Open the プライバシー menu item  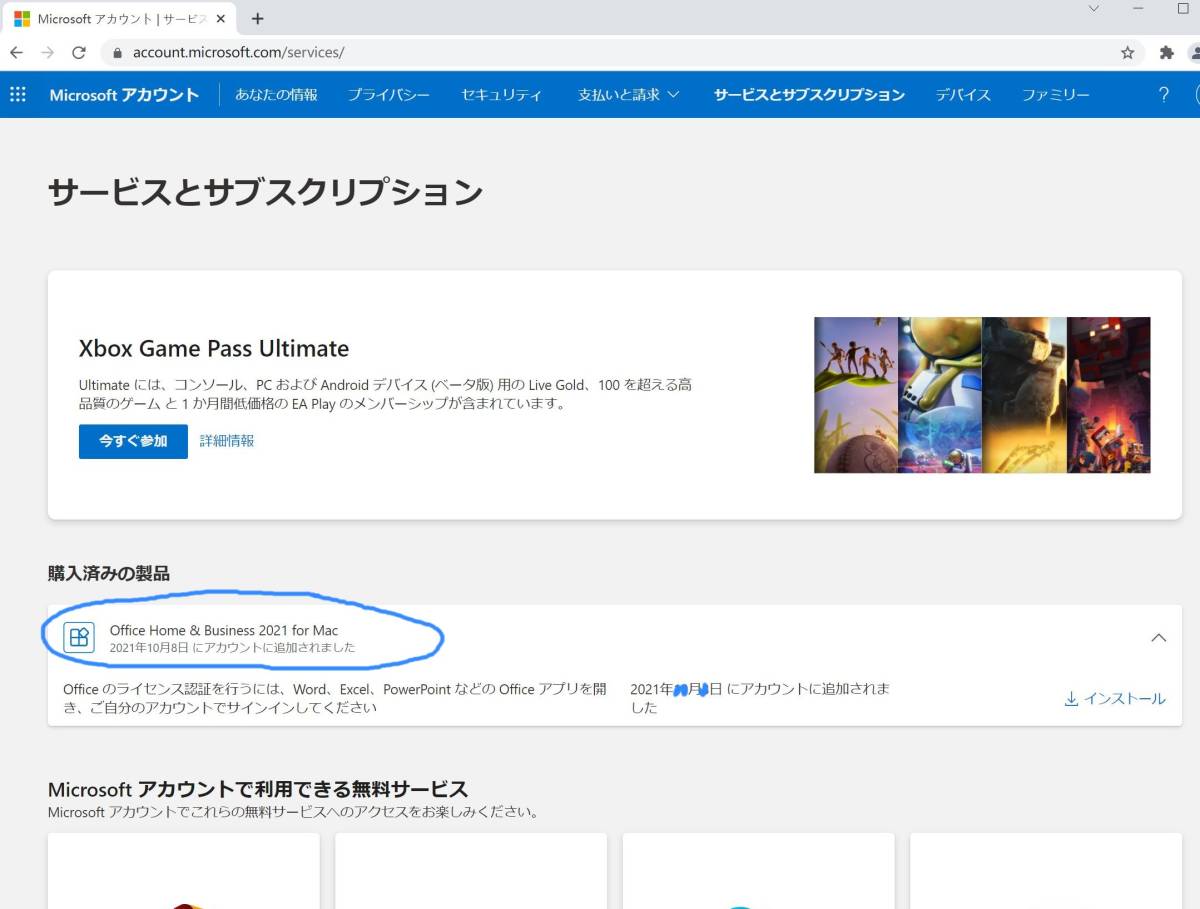(388, 95)
